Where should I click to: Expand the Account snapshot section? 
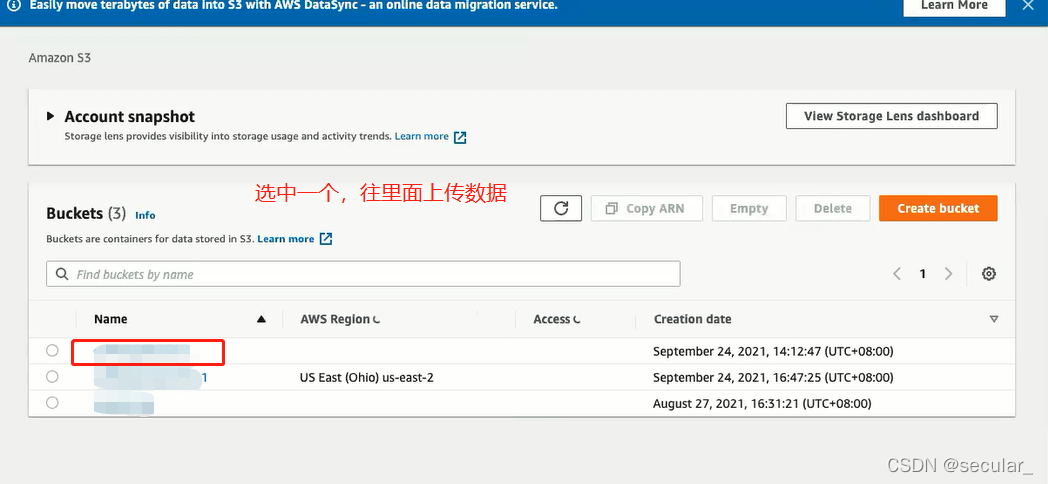click(50, 116)
